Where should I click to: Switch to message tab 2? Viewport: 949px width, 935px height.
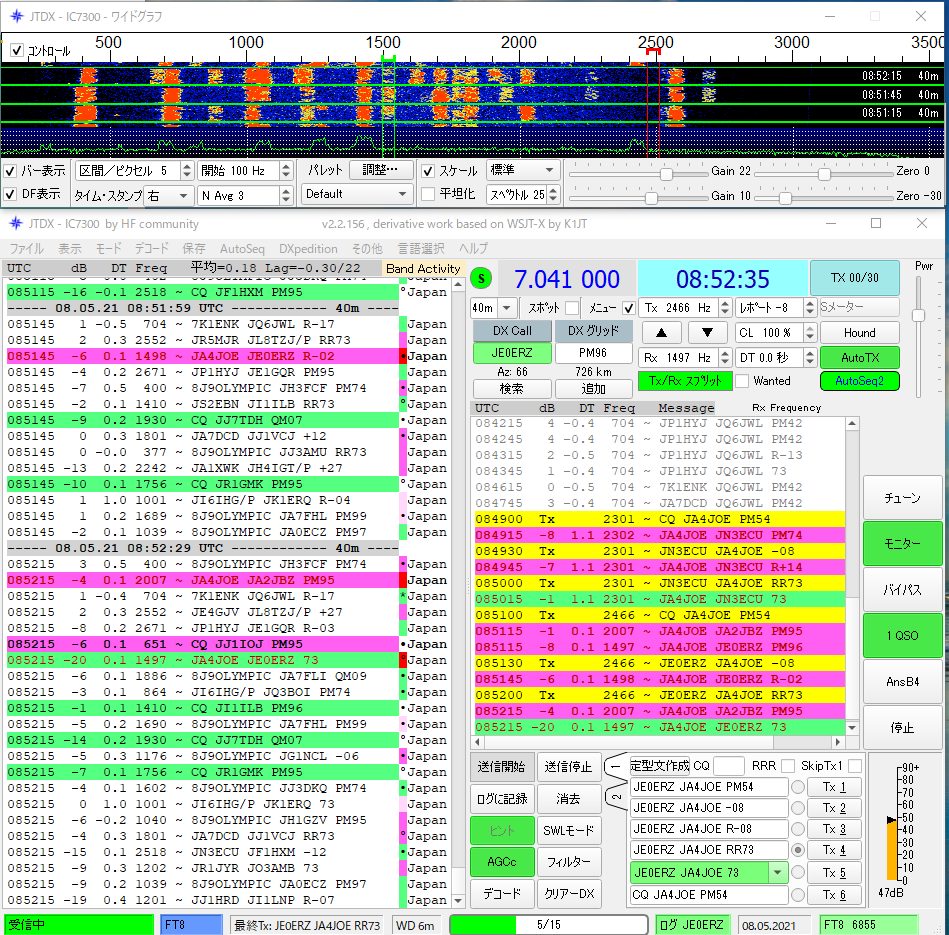[x=617, y=796]
